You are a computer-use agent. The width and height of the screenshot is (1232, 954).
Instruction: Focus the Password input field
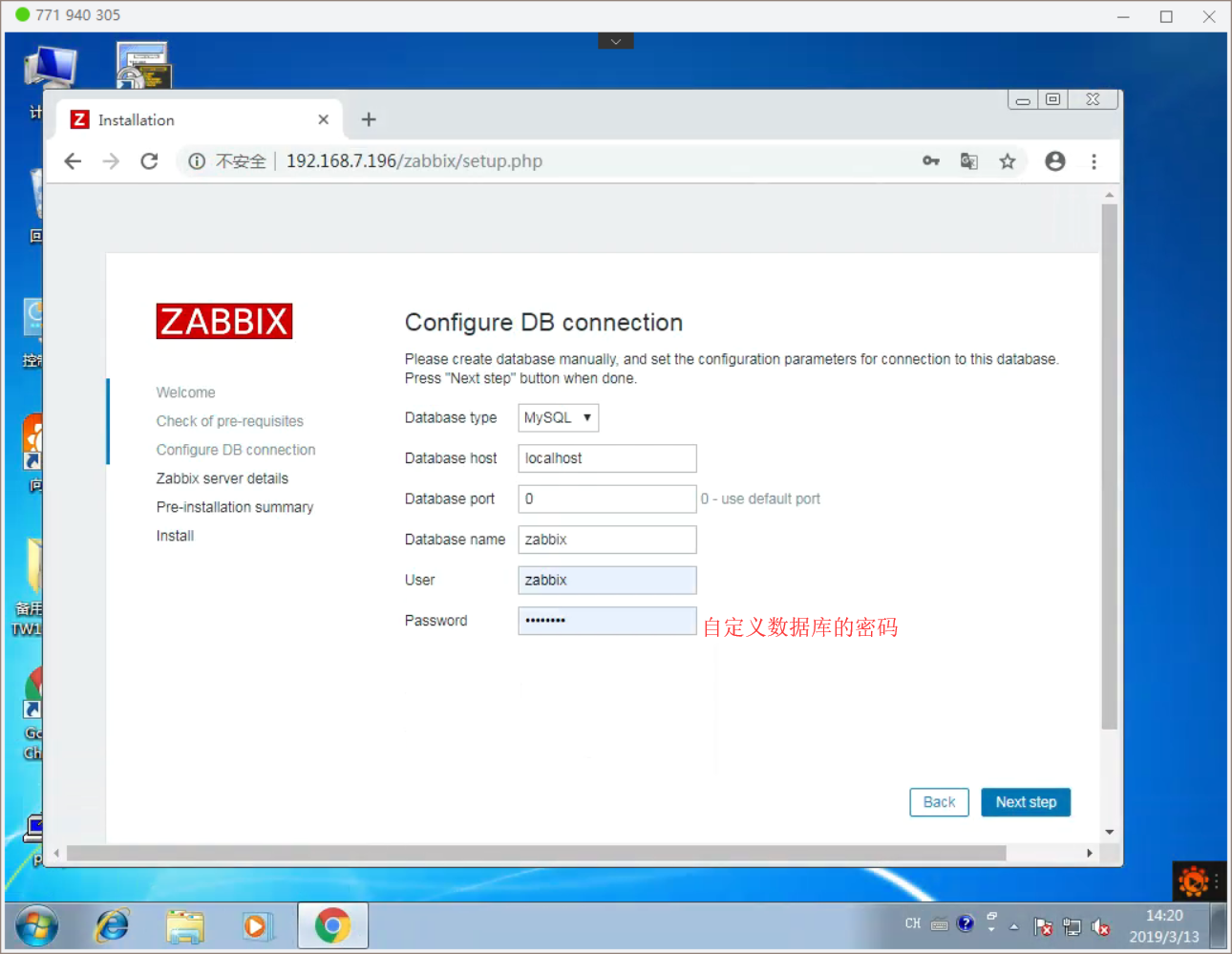(607, 621)
